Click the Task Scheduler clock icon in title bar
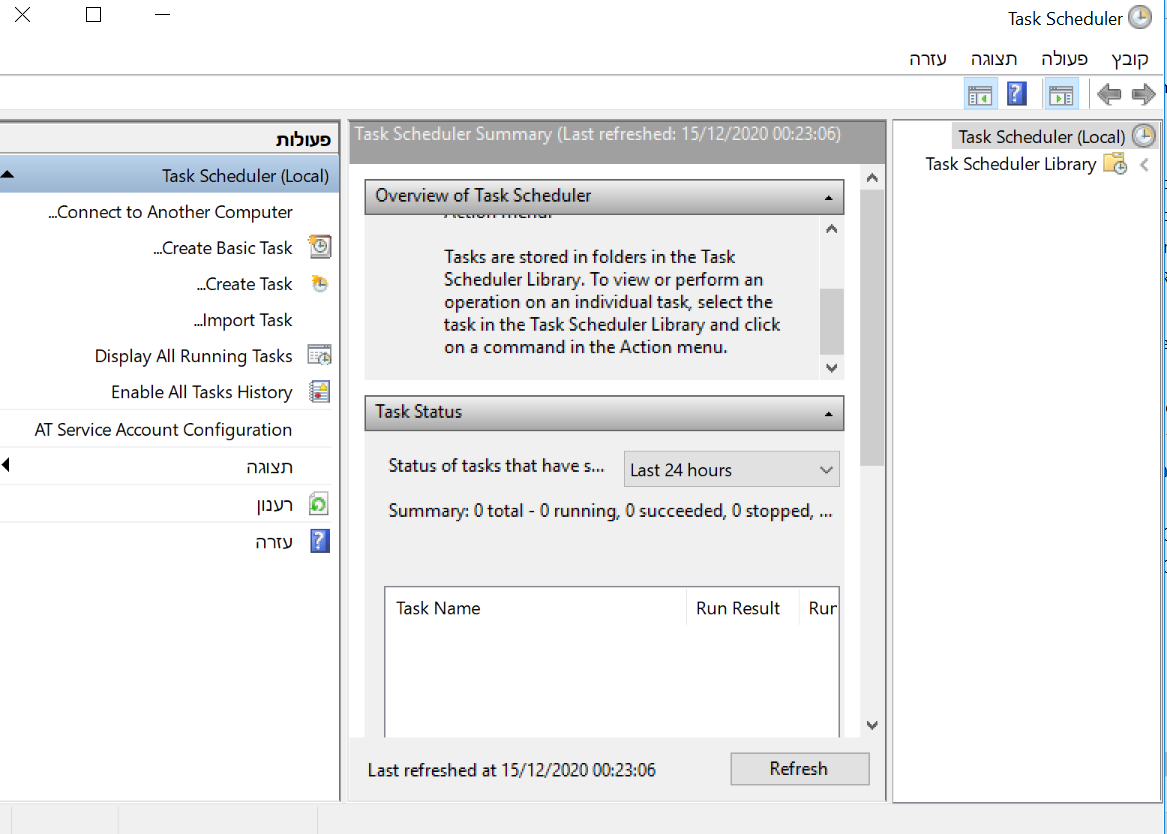This screenshot has width=1167, height=834. point(1139,17)
